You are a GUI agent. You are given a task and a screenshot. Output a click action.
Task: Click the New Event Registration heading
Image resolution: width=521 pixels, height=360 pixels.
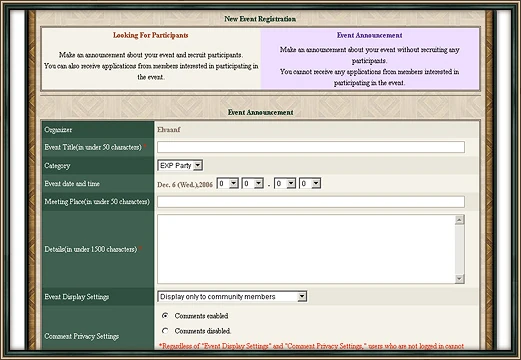coord(260,19)
